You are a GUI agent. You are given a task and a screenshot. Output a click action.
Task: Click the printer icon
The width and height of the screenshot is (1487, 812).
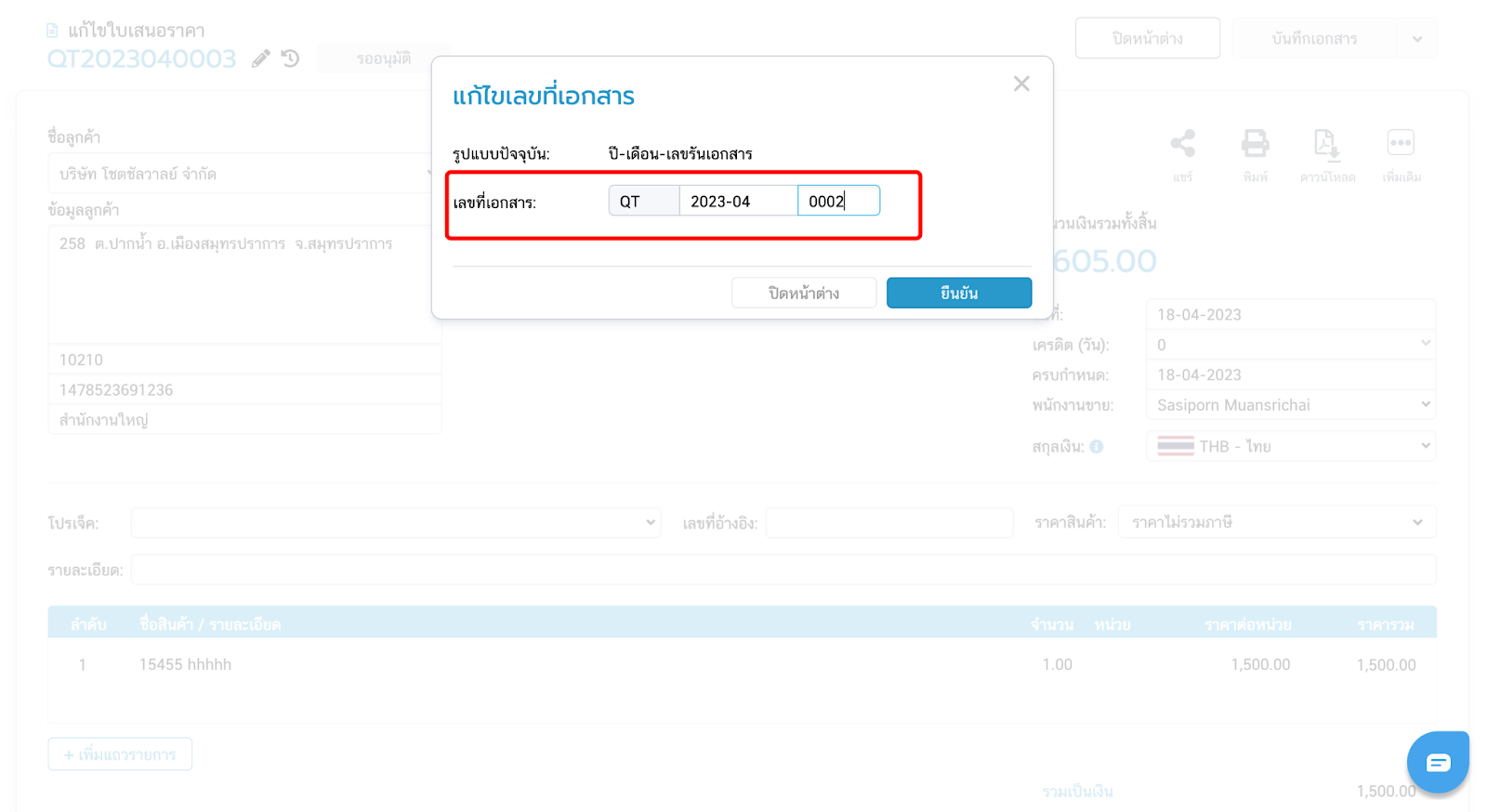[1255, 143]
